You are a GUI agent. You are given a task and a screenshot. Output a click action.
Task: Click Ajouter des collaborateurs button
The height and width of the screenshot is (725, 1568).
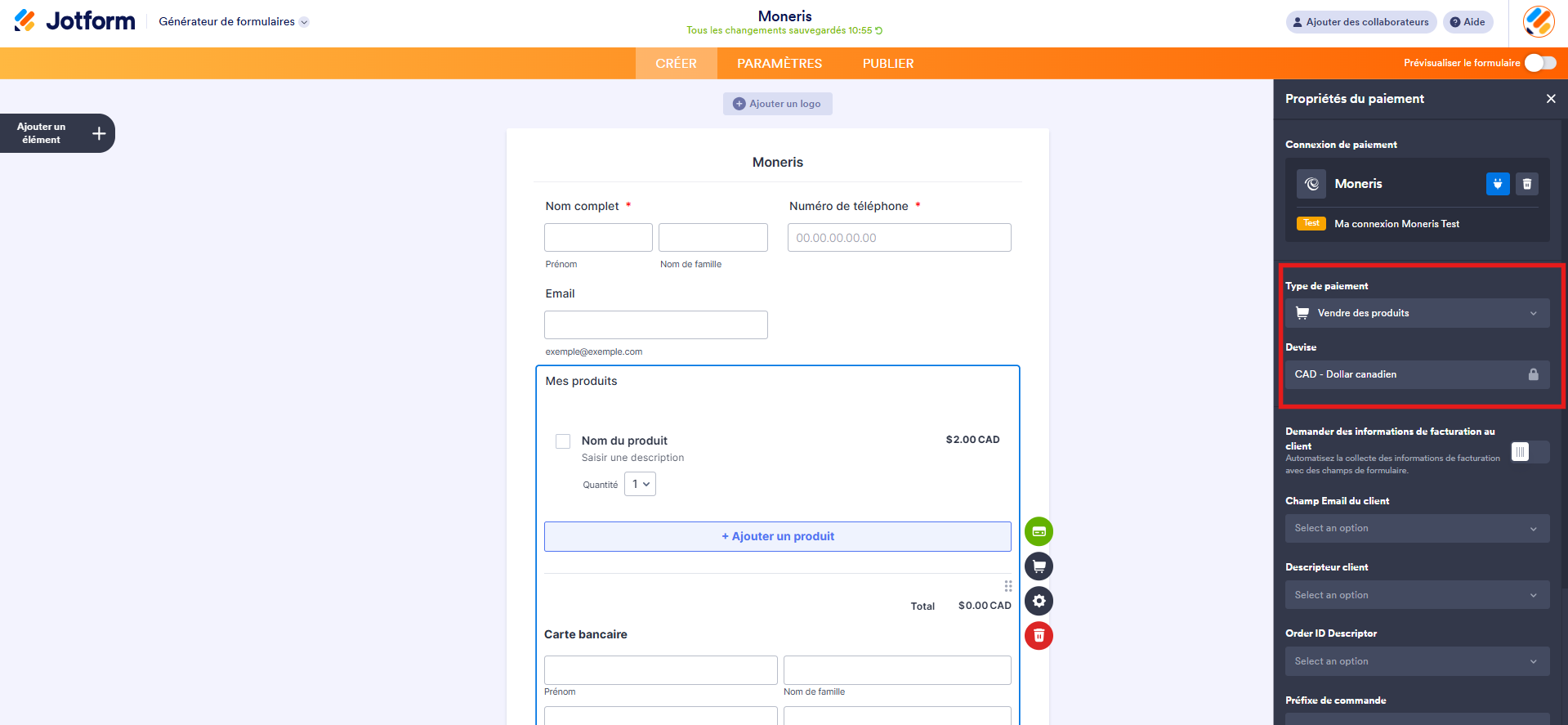(1361, 22)
